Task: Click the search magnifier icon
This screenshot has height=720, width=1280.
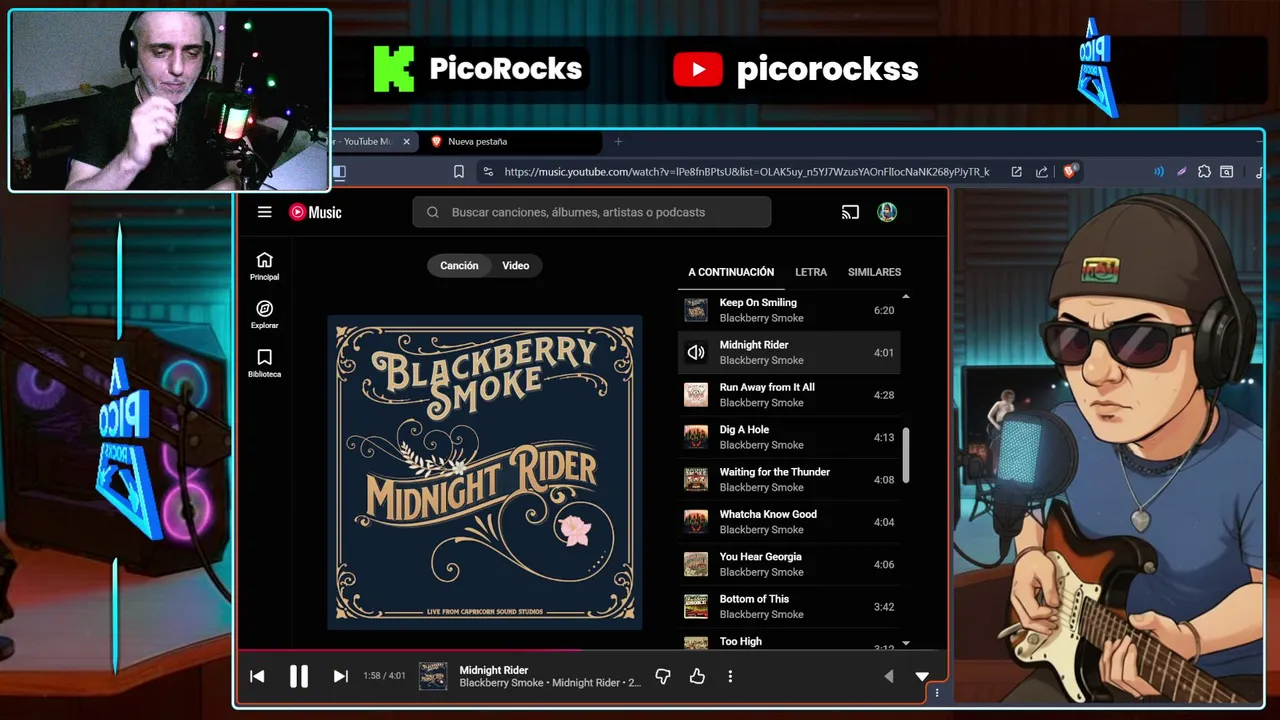Action: (432, 212)
